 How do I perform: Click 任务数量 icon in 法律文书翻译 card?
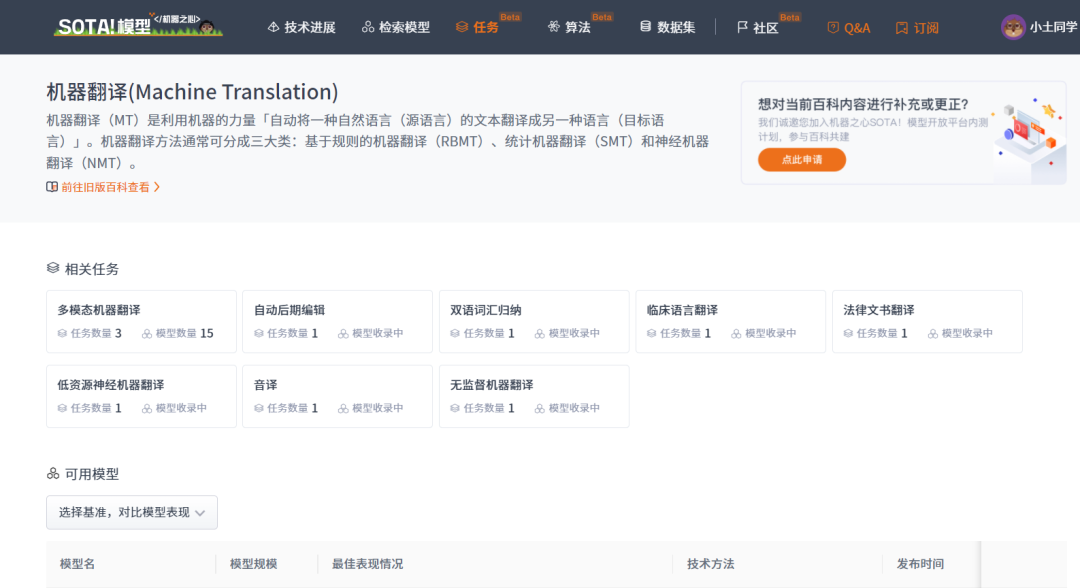point(848,333)
